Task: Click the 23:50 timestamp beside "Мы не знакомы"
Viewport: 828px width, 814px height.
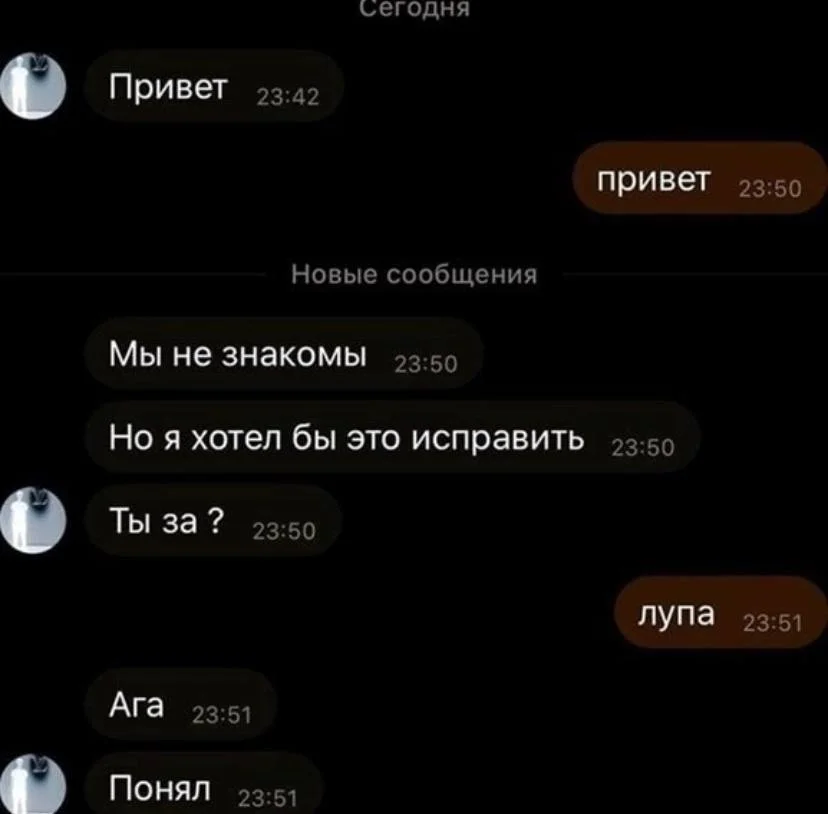Action: pyautogui.click(x=426, y=364)
